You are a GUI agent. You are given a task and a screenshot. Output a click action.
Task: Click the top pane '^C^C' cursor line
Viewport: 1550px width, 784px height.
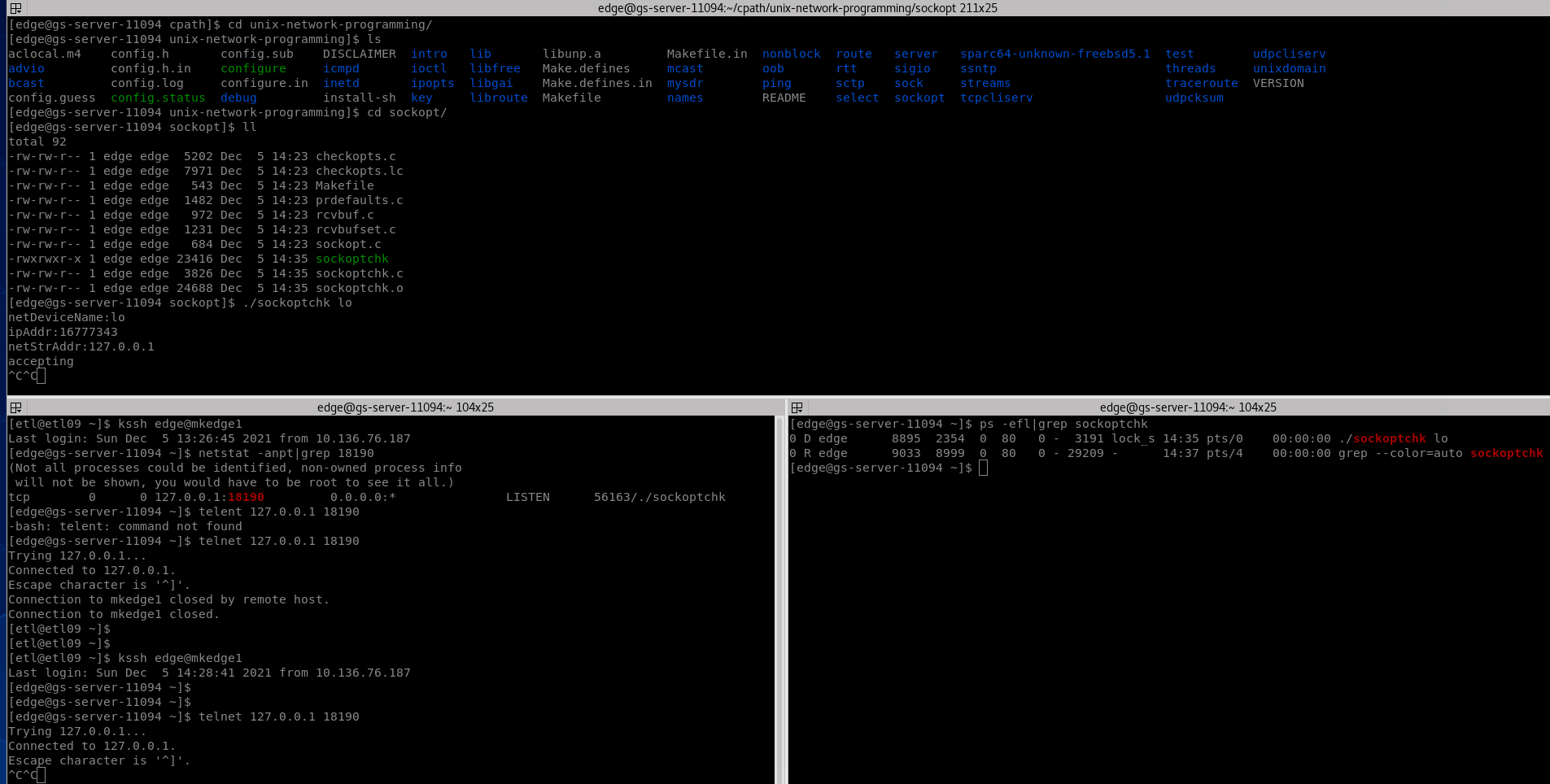[26, 376]
